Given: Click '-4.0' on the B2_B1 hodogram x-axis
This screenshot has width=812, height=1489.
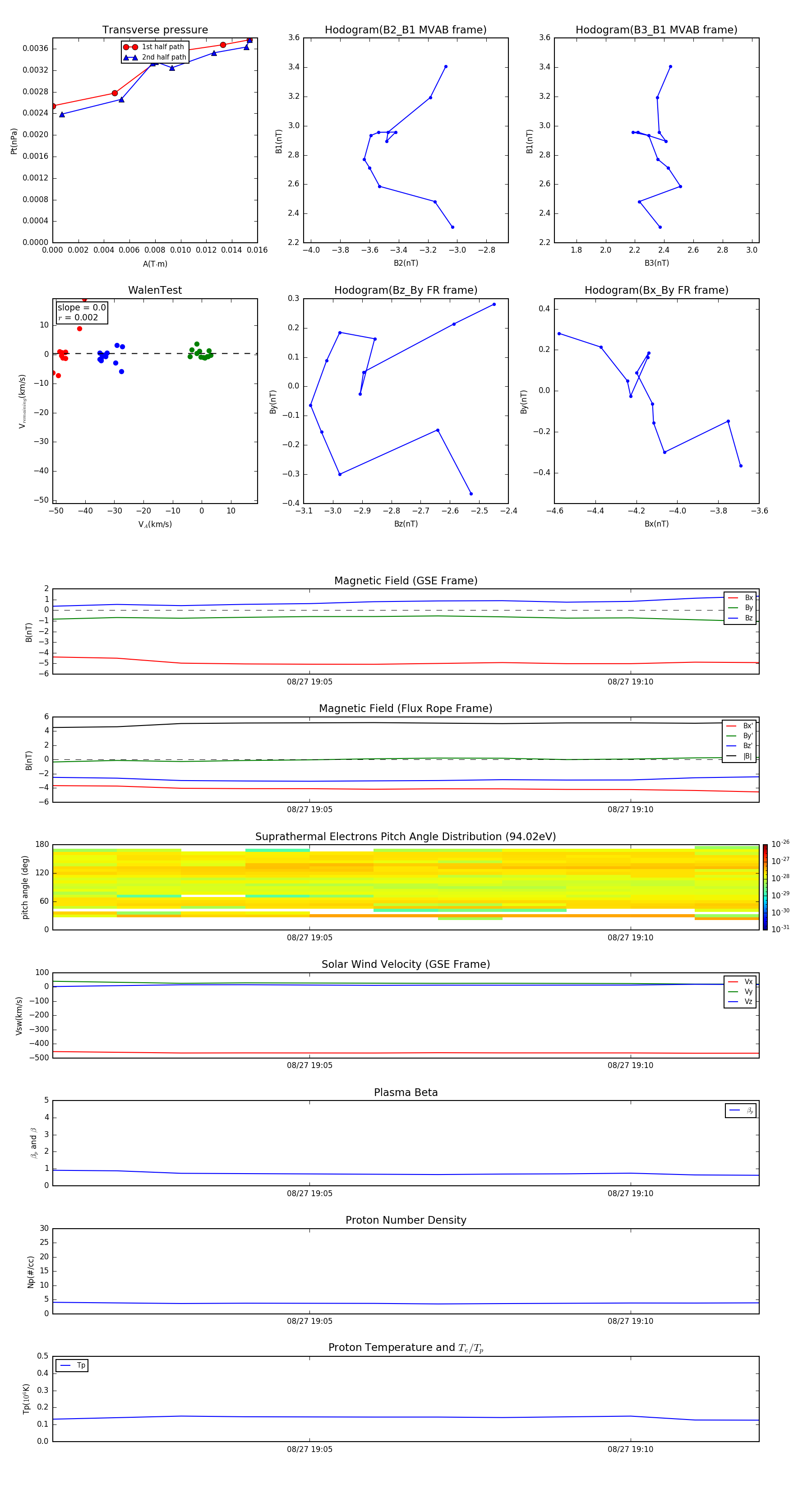Looking at the screenshot, I should [x=311, y=250].
